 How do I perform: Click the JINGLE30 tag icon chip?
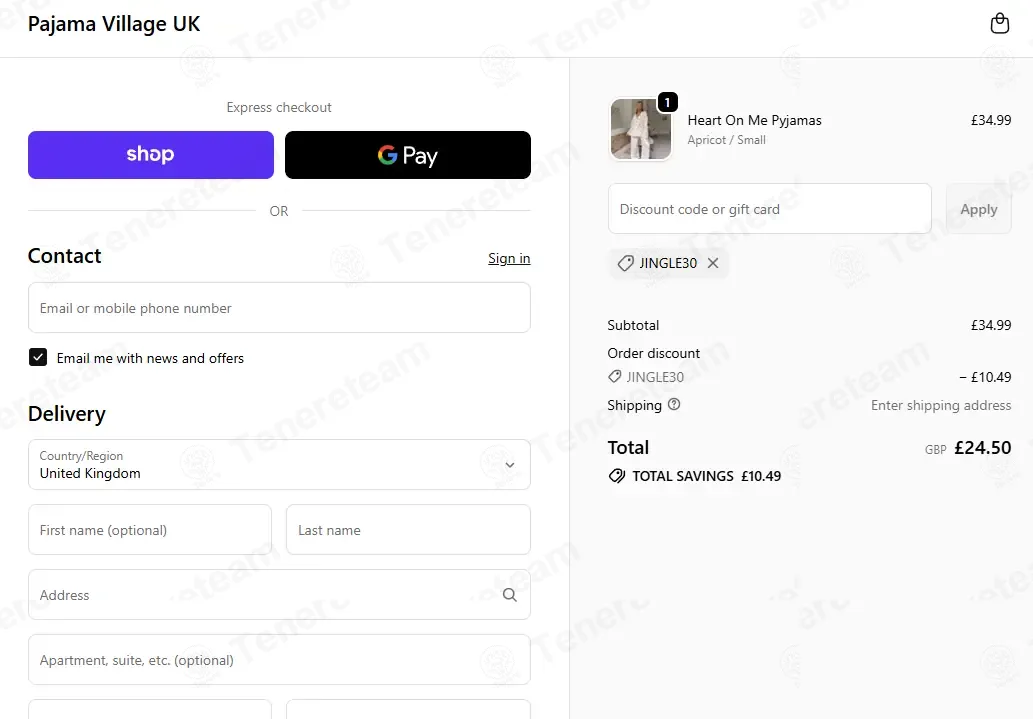625,263
